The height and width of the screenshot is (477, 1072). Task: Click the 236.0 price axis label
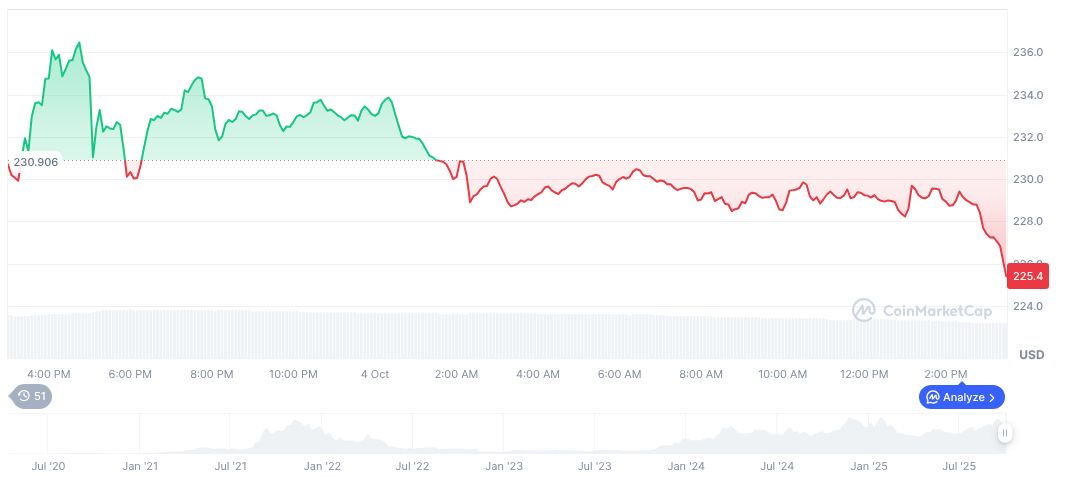click(1028, 52)
